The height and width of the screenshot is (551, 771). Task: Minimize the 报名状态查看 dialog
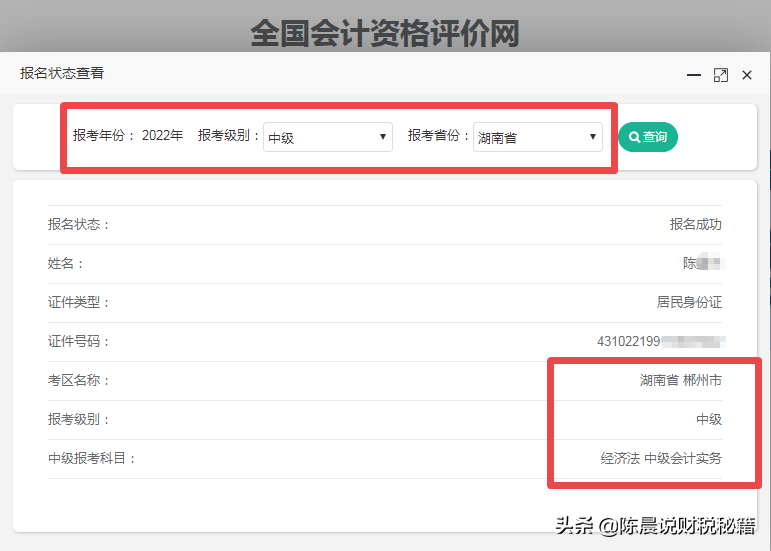pos(694,75)
